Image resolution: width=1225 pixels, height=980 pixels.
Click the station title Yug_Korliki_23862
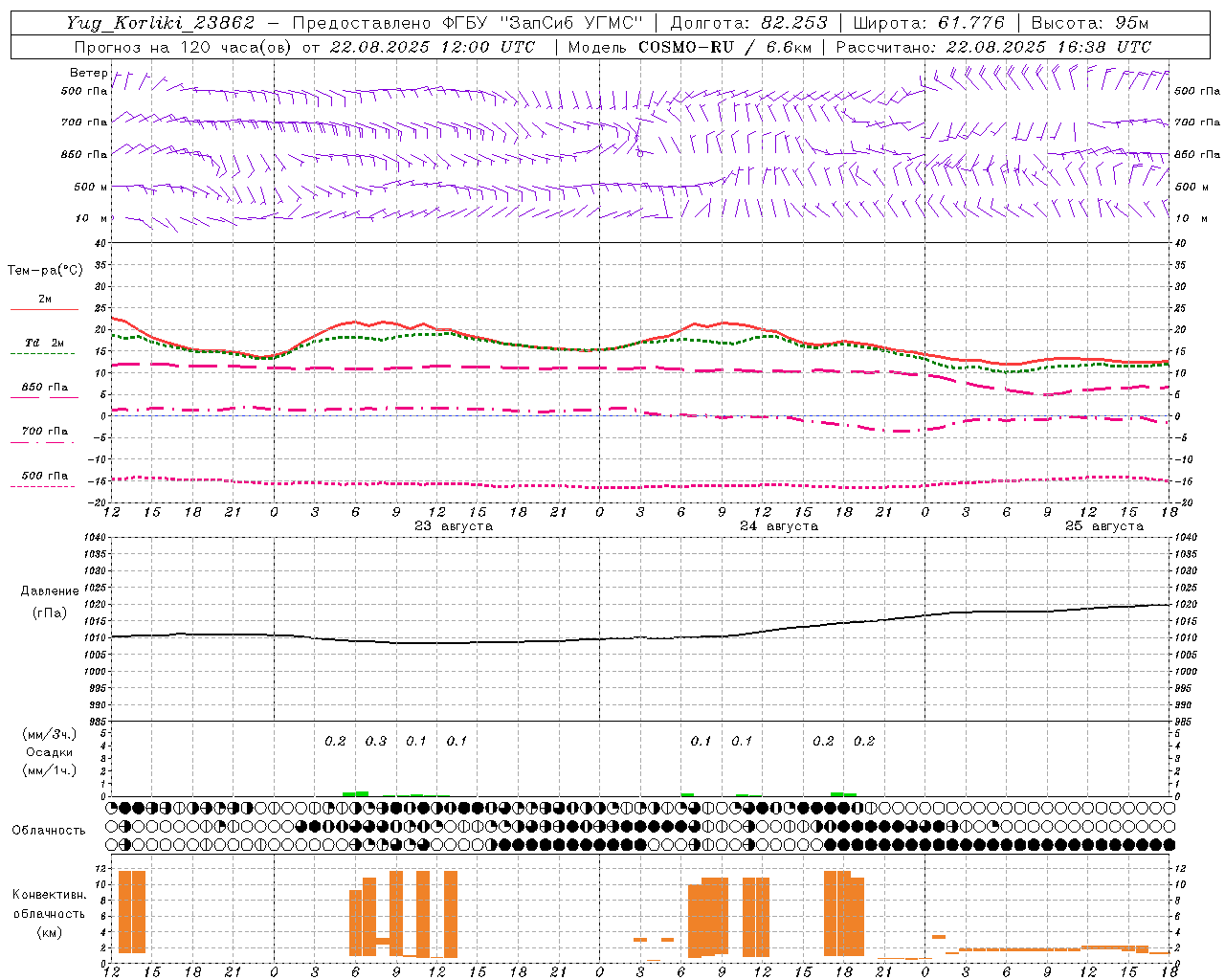coord(161,23)
